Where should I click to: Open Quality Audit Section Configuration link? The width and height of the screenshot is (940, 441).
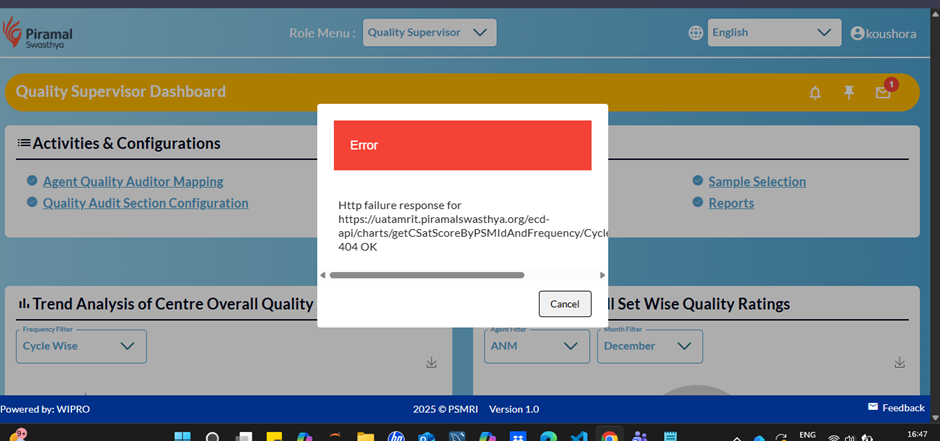(145, 203)
